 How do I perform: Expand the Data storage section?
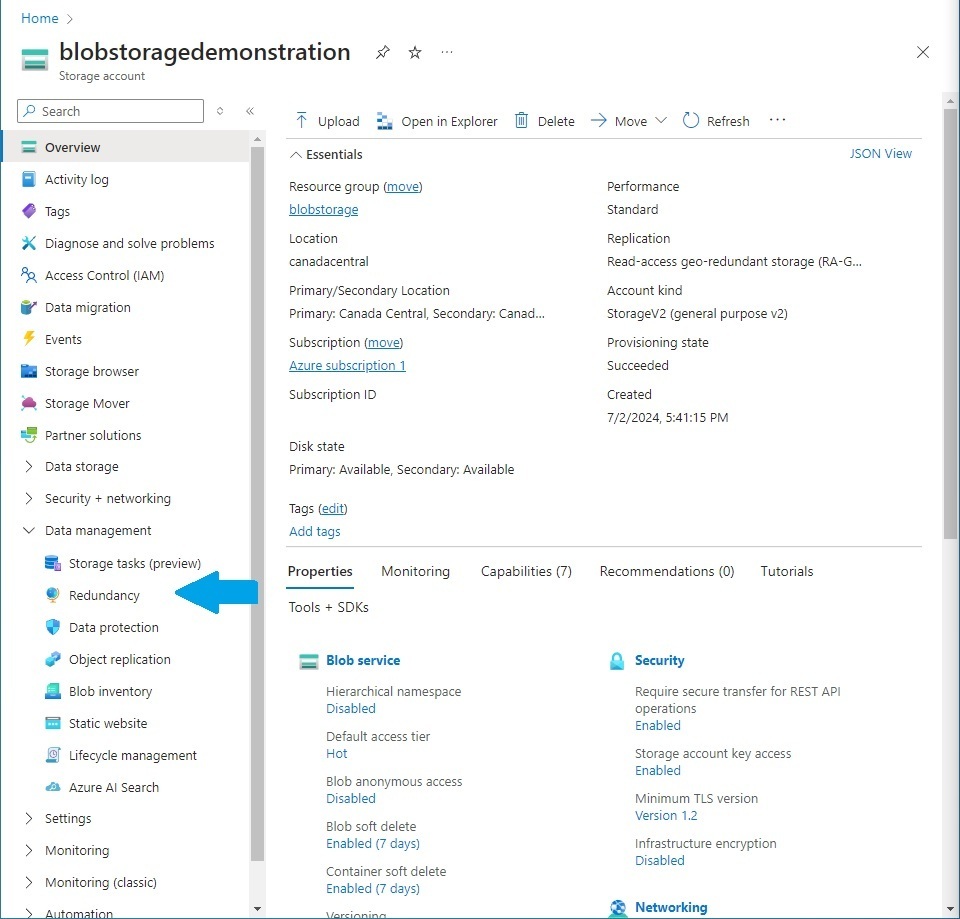coord(28,467)
